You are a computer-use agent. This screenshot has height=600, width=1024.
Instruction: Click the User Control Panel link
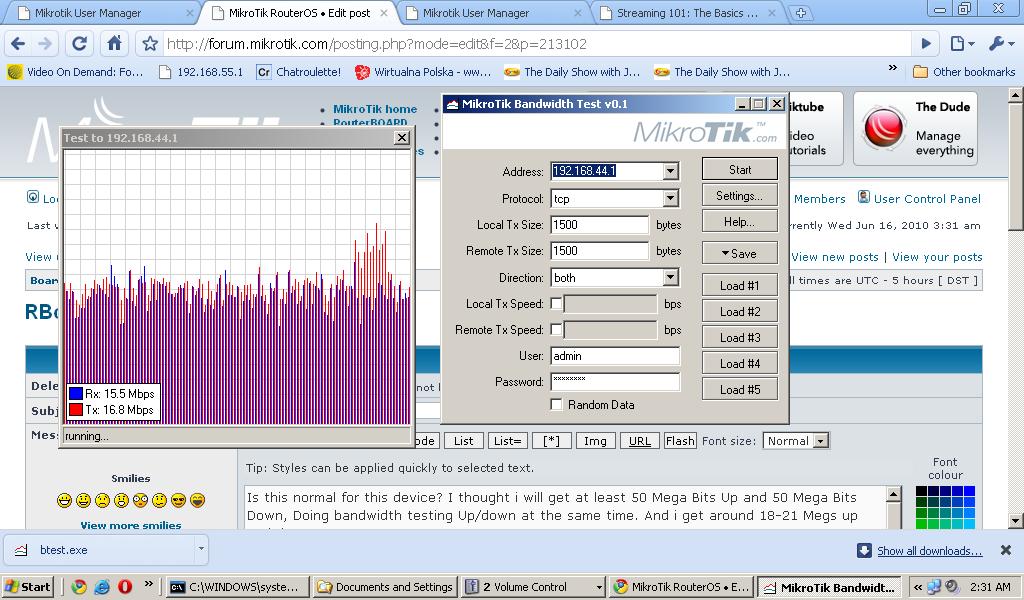[927, 198]
